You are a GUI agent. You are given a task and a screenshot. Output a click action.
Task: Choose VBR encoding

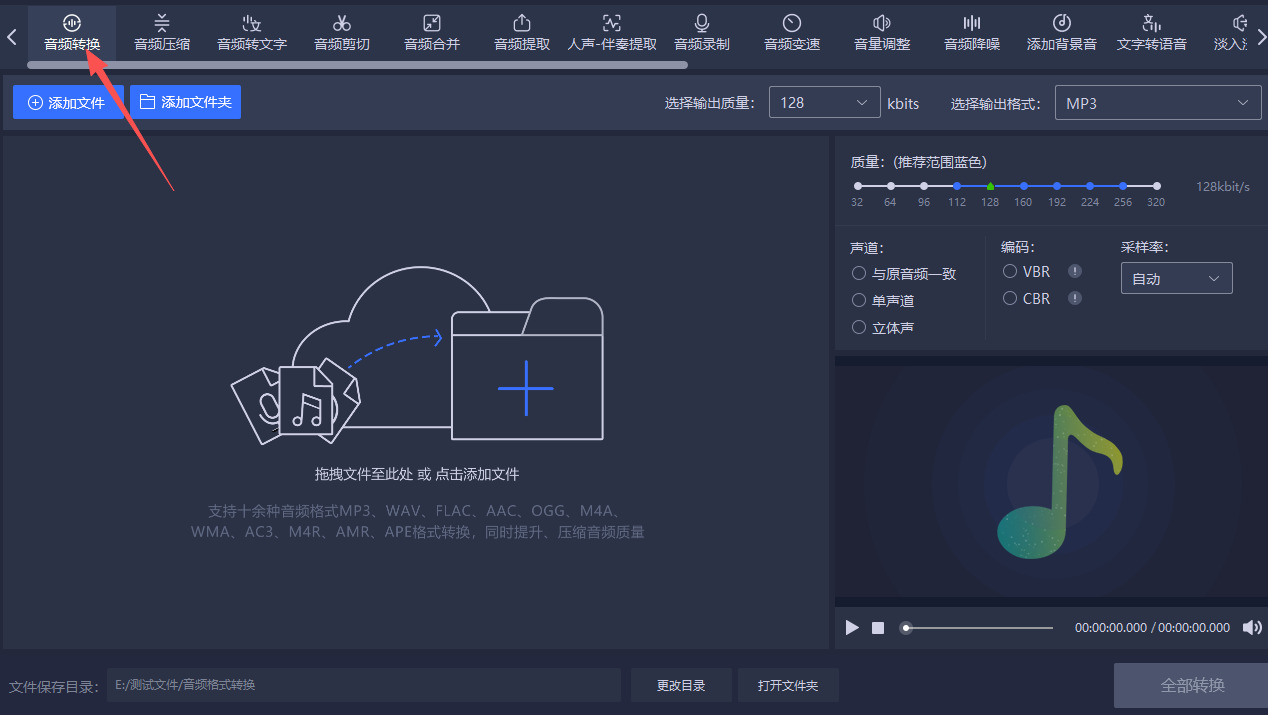(x=1026, y=271)
